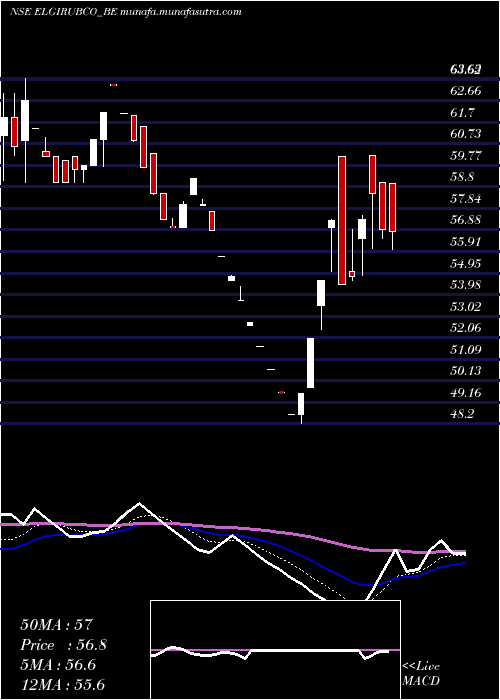
Task: Click the 59.77 price axis label
Action: [467, 155]
